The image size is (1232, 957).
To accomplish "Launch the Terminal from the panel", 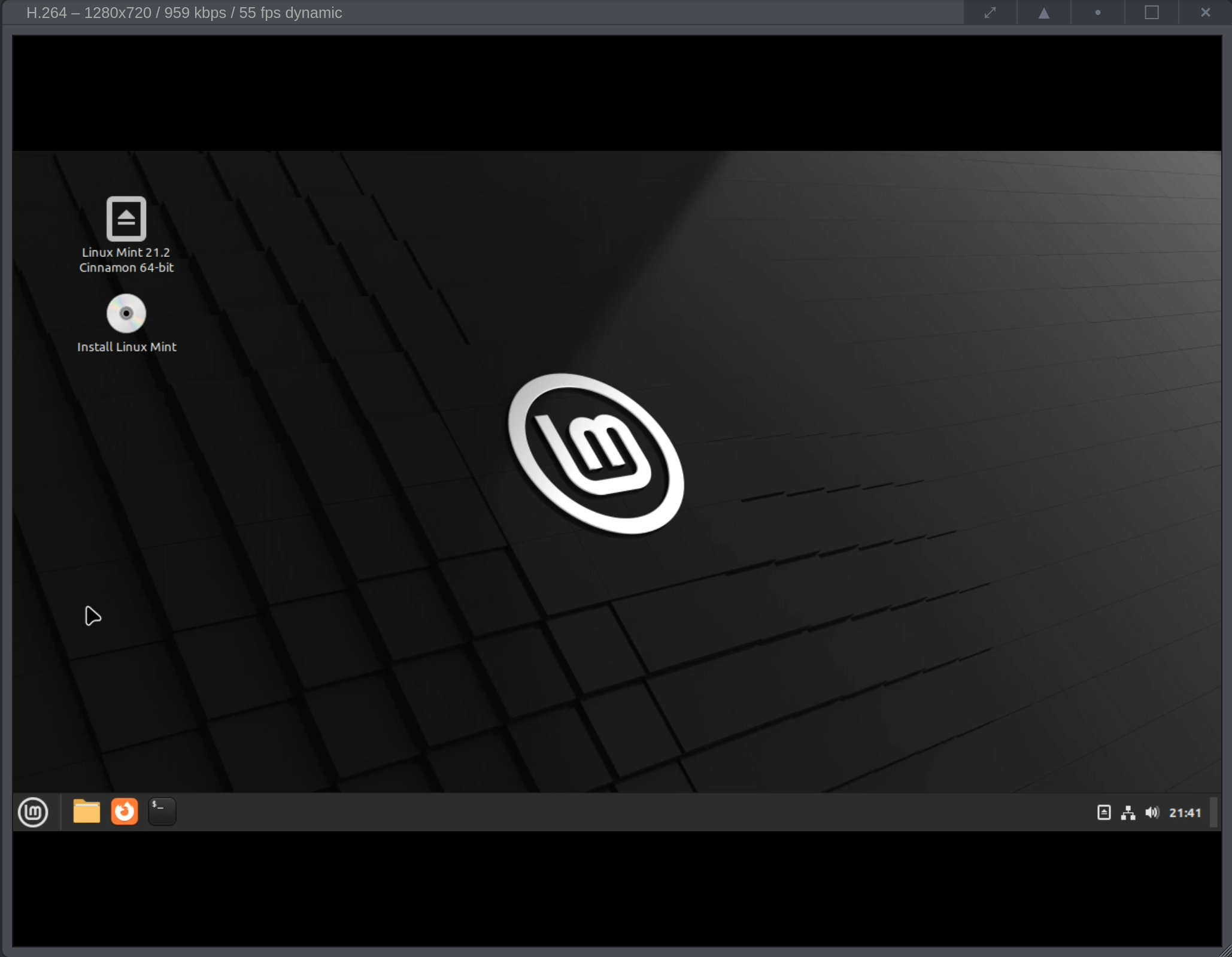I will [162, 812].
